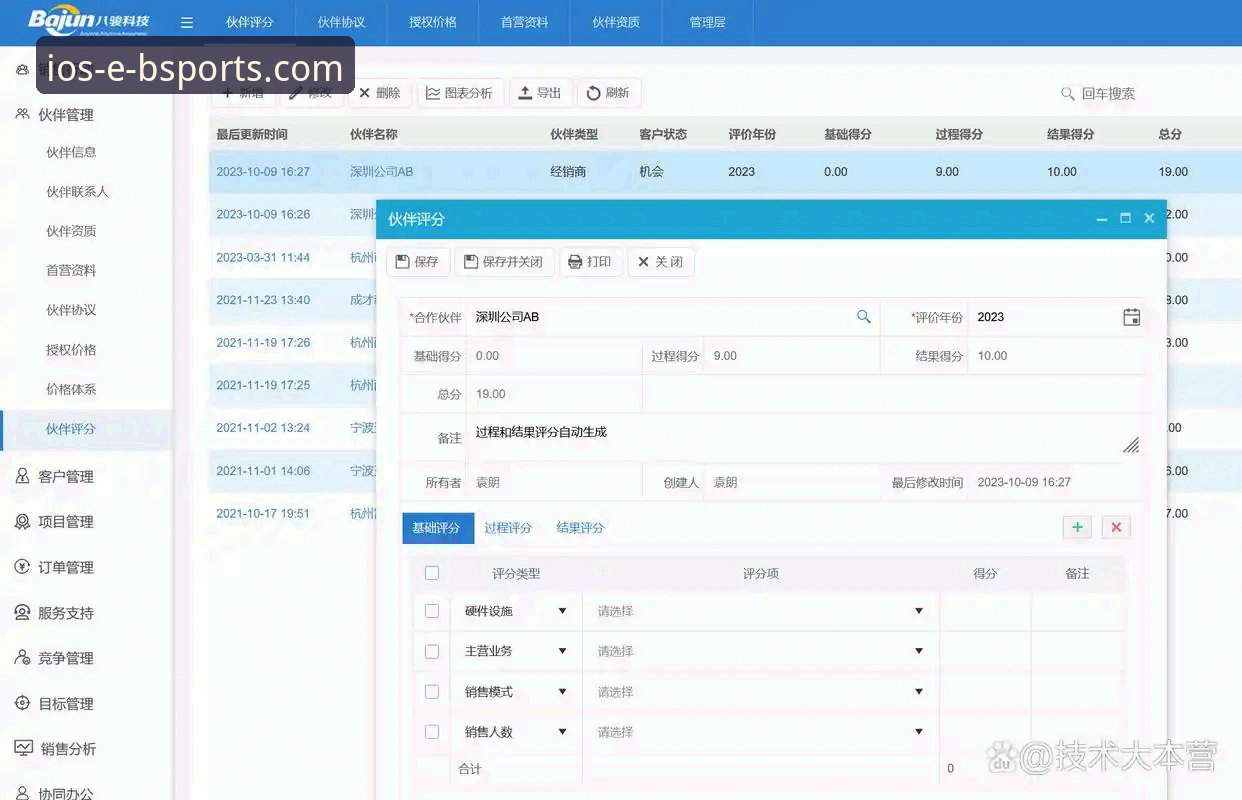Open the 管理层 menu in the top bar

coord(707,22)
